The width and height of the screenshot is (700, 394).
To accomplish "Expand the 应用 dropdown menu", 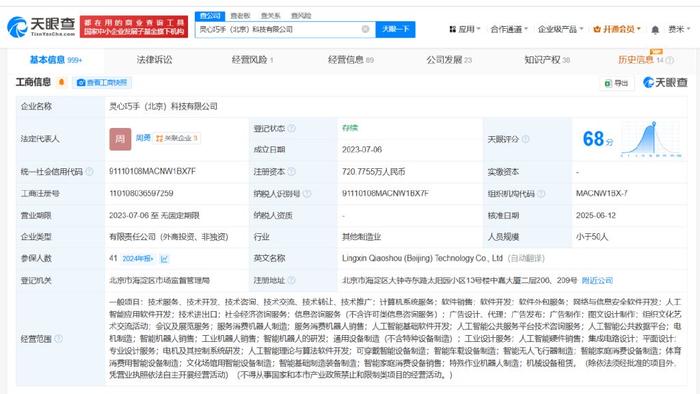I will point(464,29).
